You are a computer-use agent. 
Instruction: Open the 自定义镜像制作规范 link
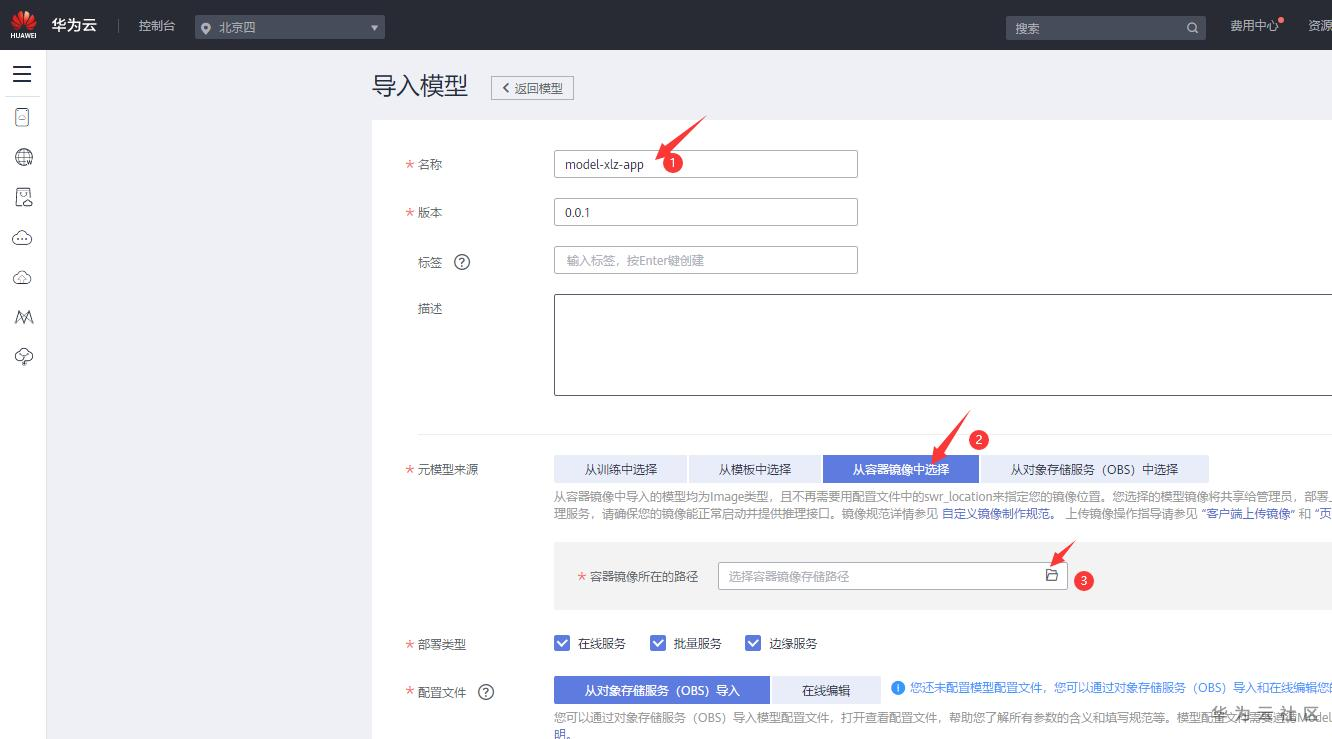click(x=996, y=513)
